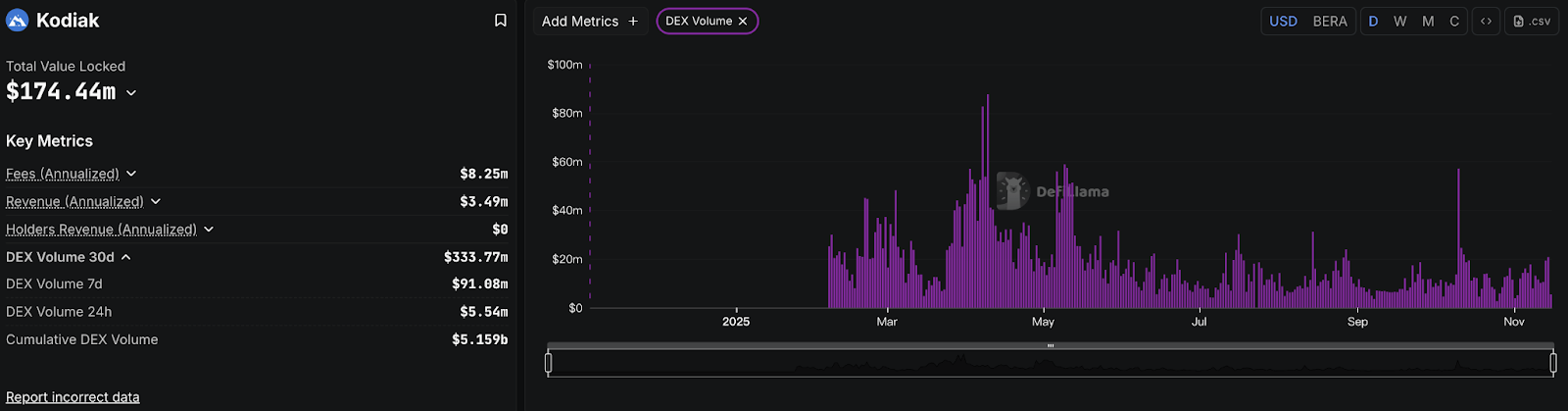The height and width of the screenshot is (411, 1568).
Task: Click the $5.159b cumulative volume value
Action: pyautogui.click(x=479, y=339)
